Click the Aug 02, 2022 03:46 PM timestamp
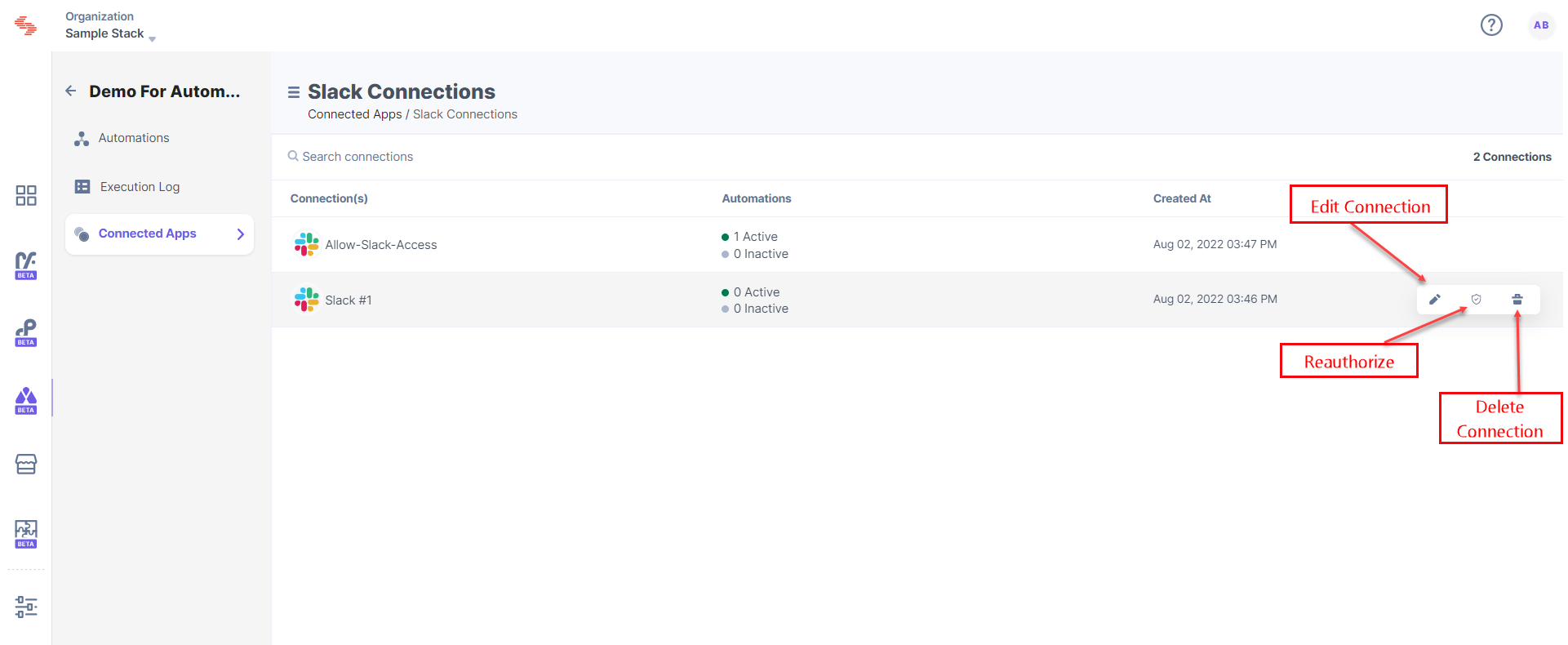 pos(1215,299)
